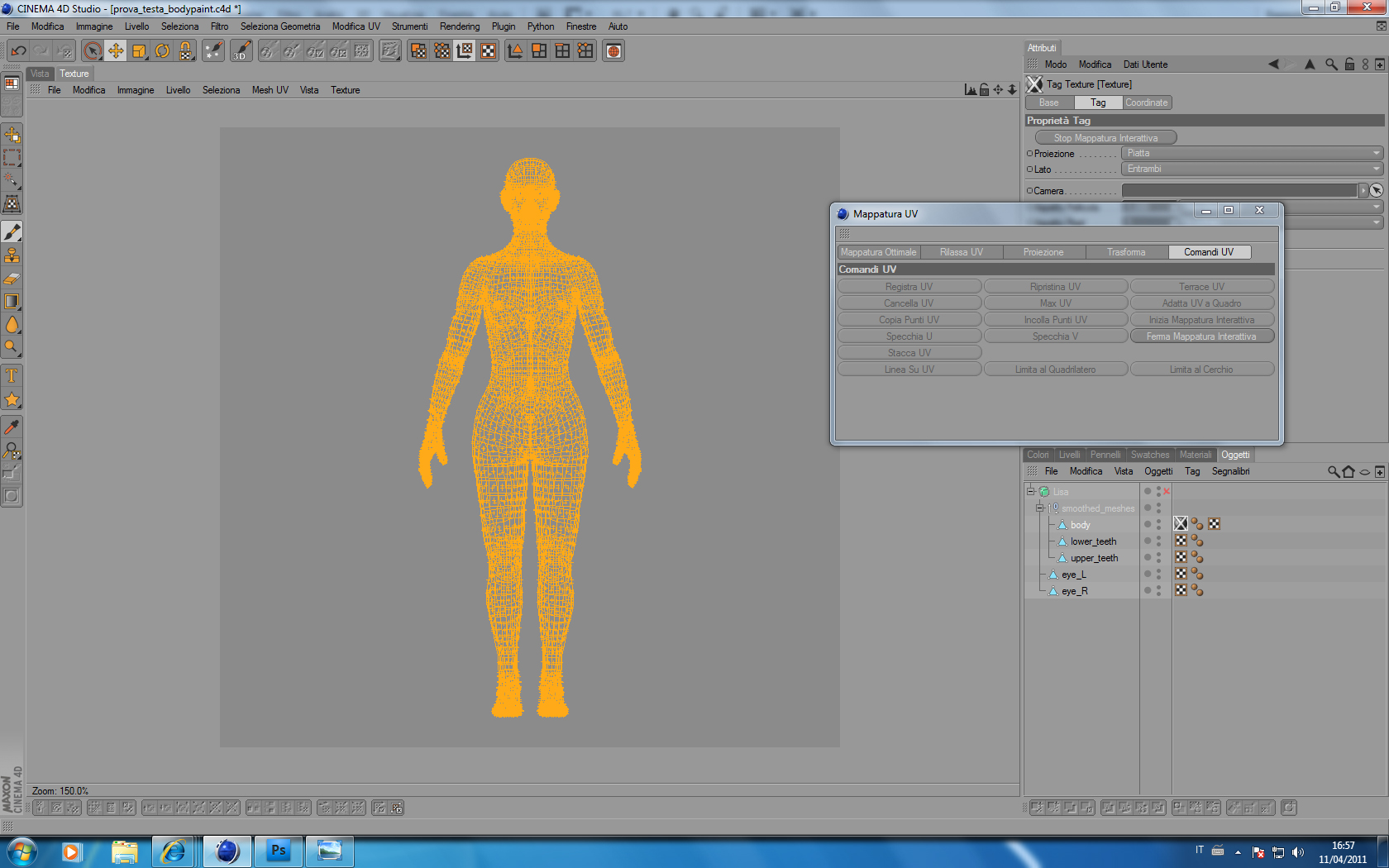The height and width of the screenshot is (868, 1389).
Task: Toggle the 3D paint mode icon
Action: 241,51
